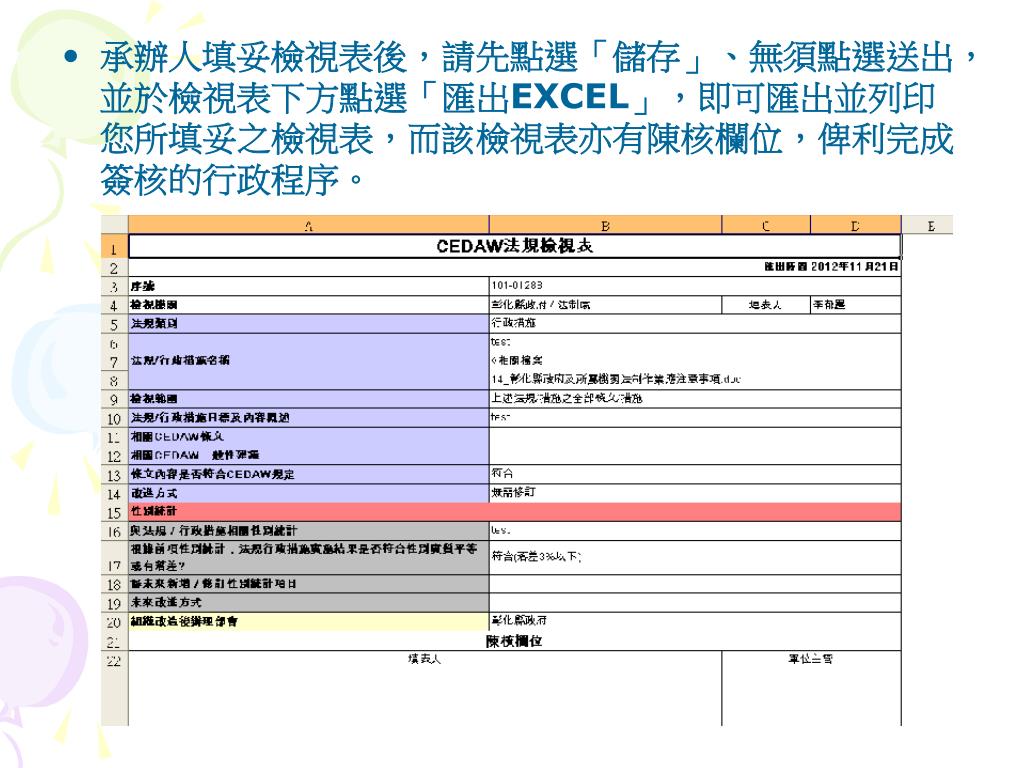The image size is (1024, 768).
Task: Click the '法規類別' label cell
Action: point(308,324)
